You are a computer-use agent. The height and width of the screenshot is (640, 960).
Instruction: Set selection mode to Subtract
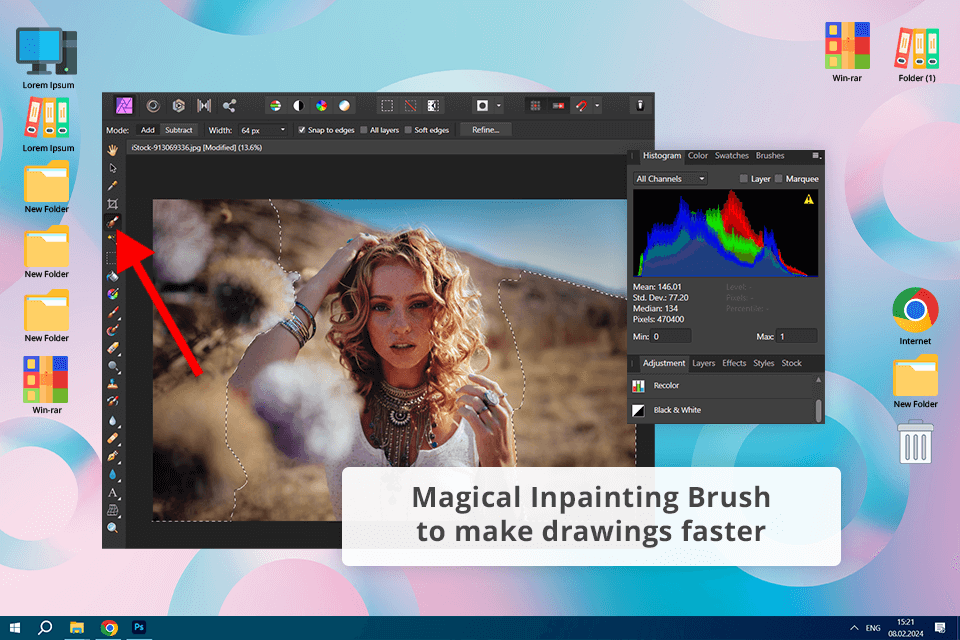179,130
